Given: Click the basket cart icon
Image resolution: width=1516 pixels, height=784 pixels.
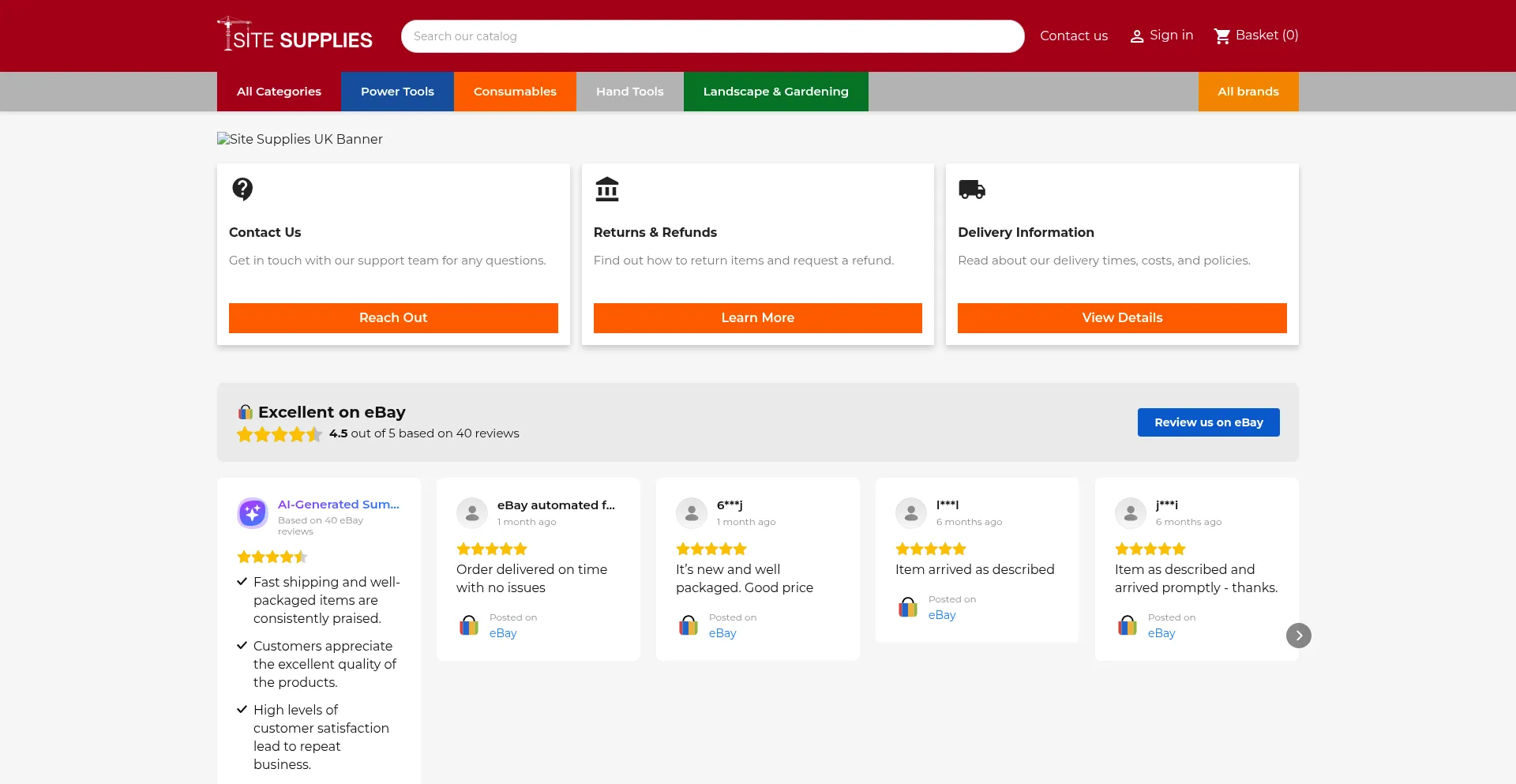Looking at the screenshot, I should (x=1221, y=36).
